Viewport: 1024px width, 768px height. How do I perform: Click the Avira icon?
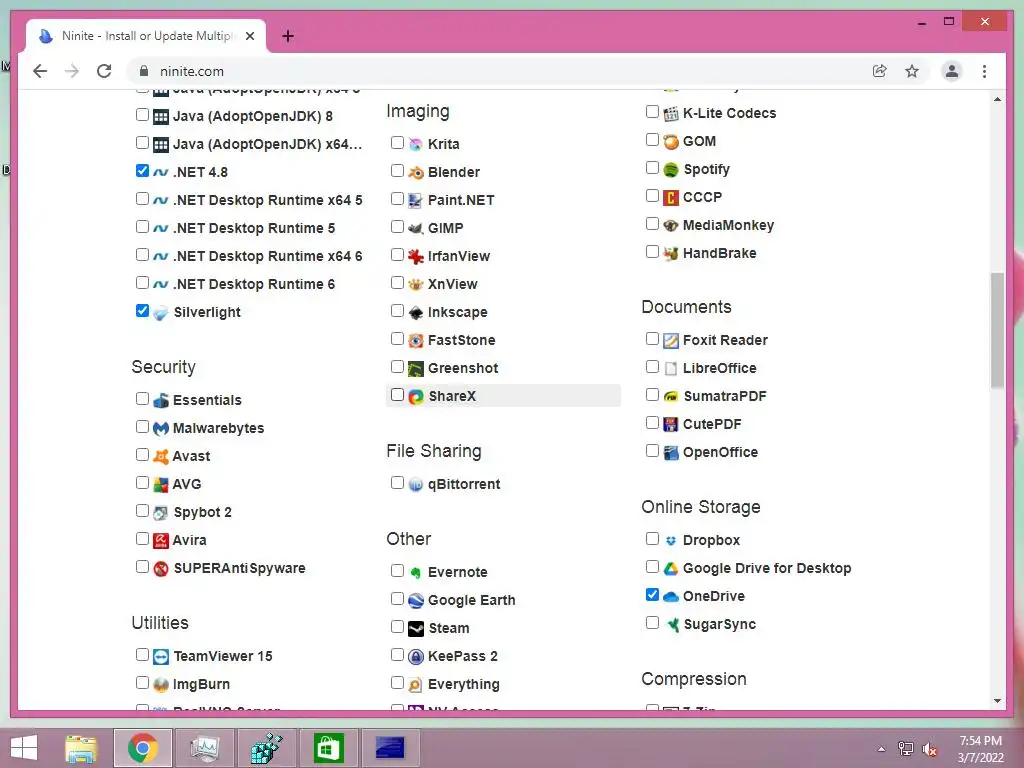(x=161, y=541)
